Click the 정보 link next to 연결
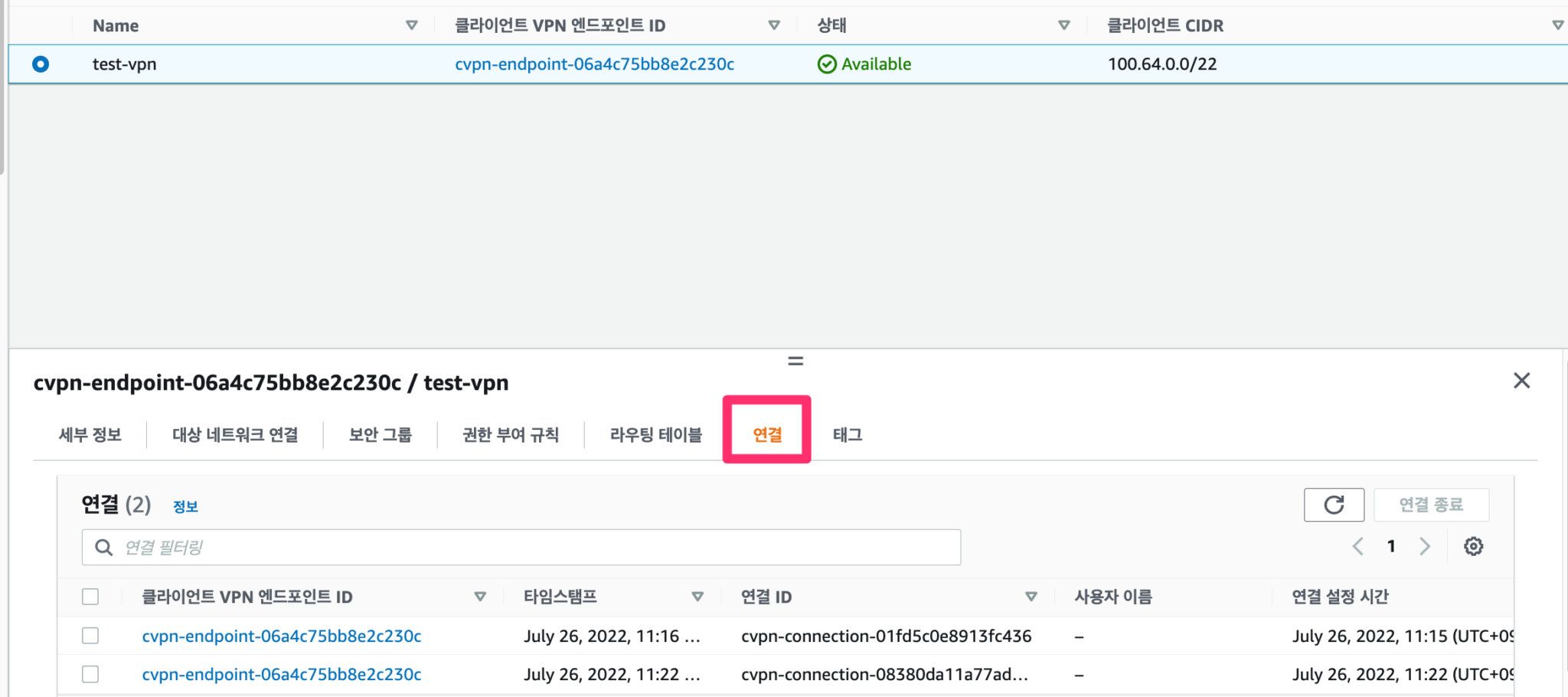Screen dimensions: 1568x697 point(185,506)
